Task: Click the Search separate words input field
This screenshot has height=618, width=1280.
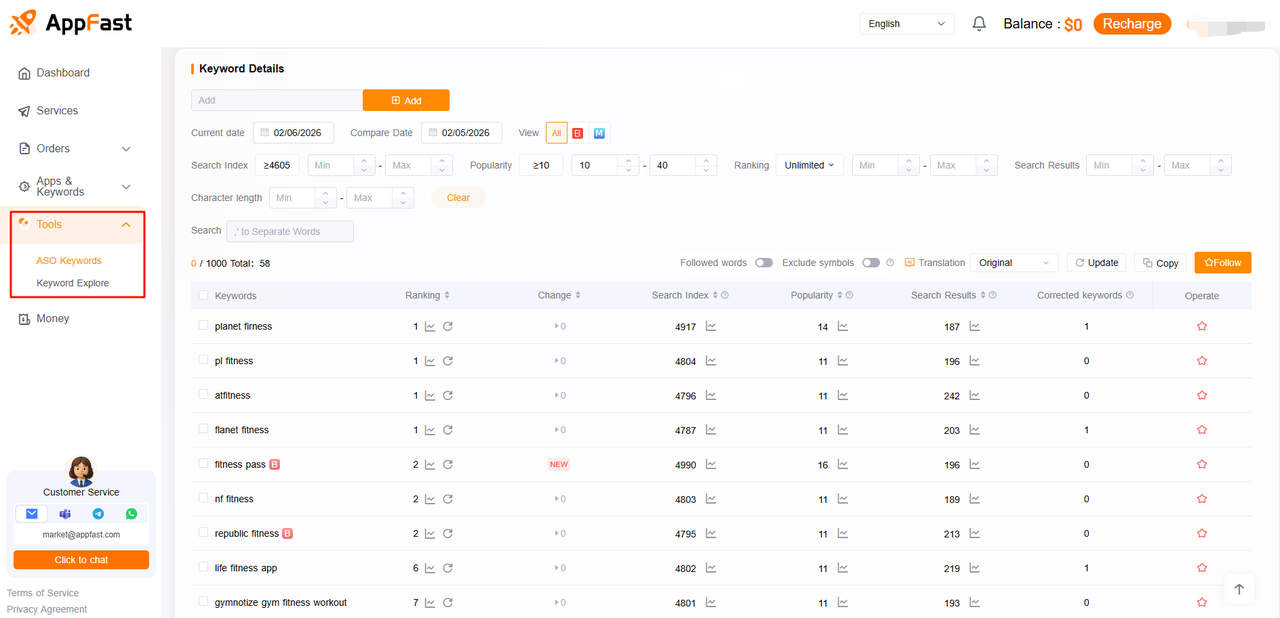Action: [290, 231]
